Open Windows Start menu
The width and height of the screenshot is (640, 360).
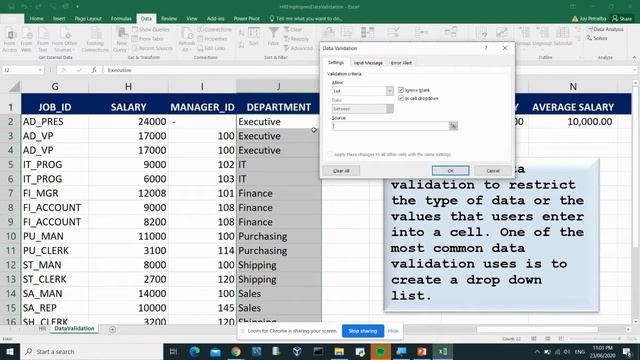coord(10,351)
